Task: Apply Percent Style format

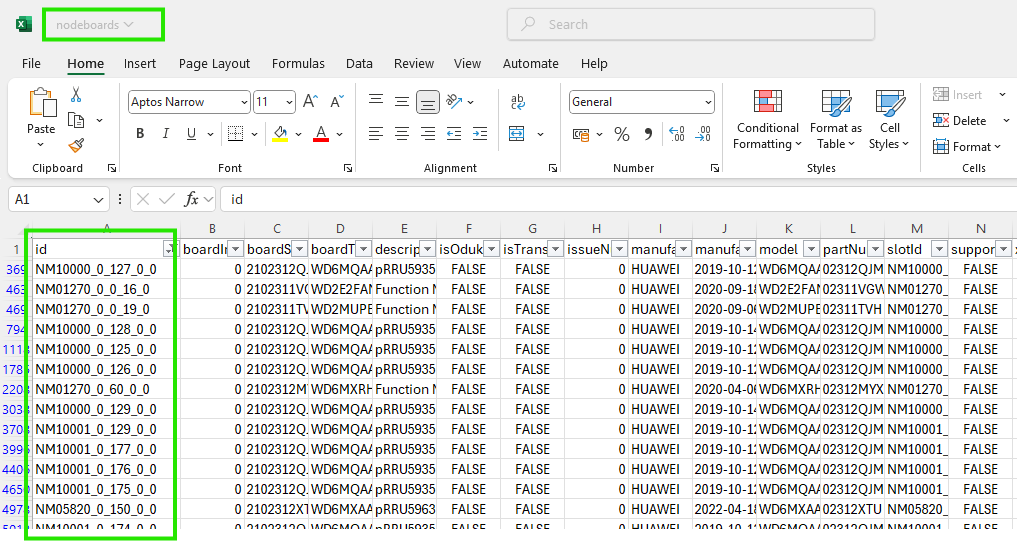Action: point(622,134)
